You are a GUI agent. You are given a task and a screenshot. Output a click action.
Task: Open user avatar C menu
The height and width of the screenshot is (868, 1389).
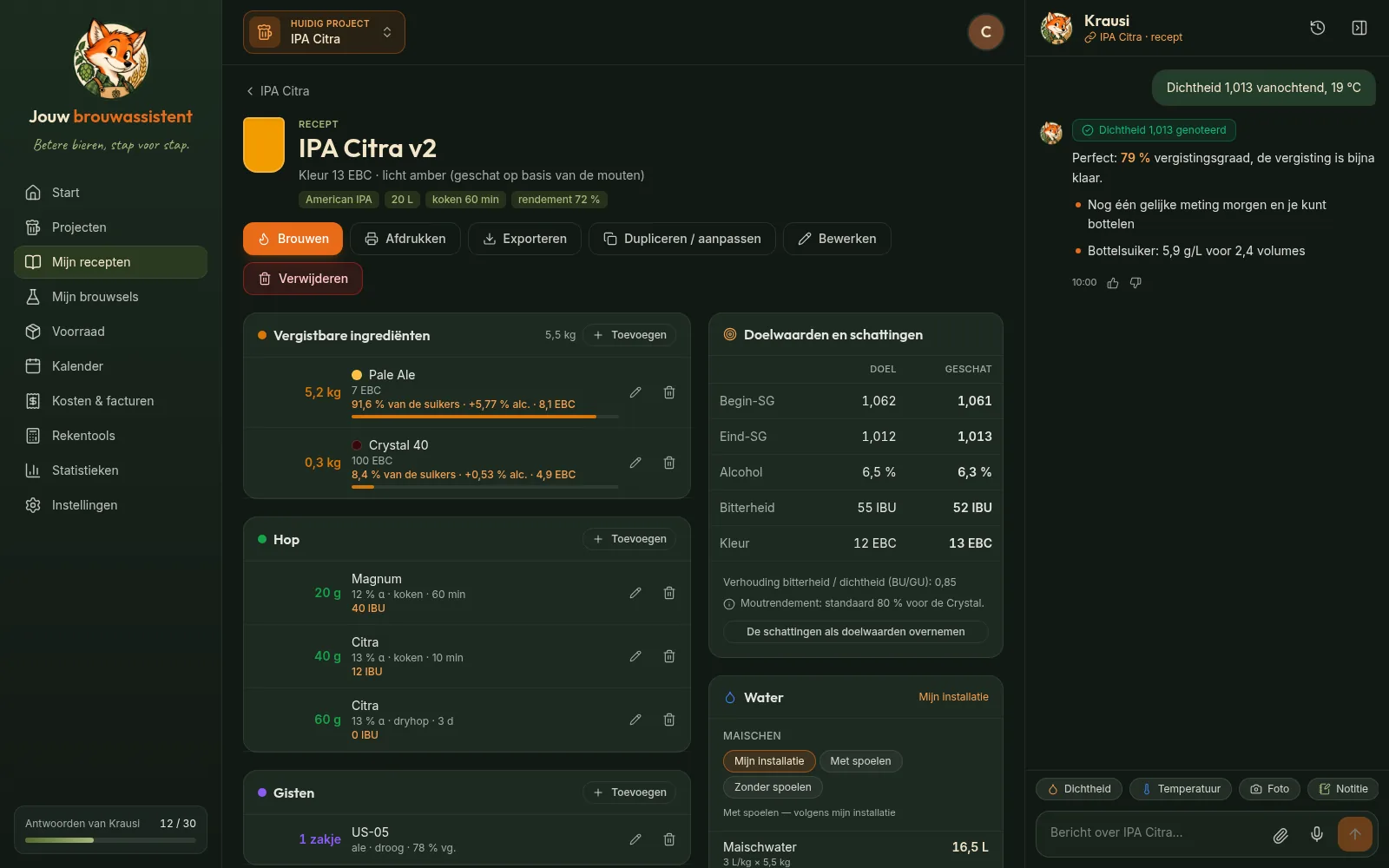[x=986, y=32]
